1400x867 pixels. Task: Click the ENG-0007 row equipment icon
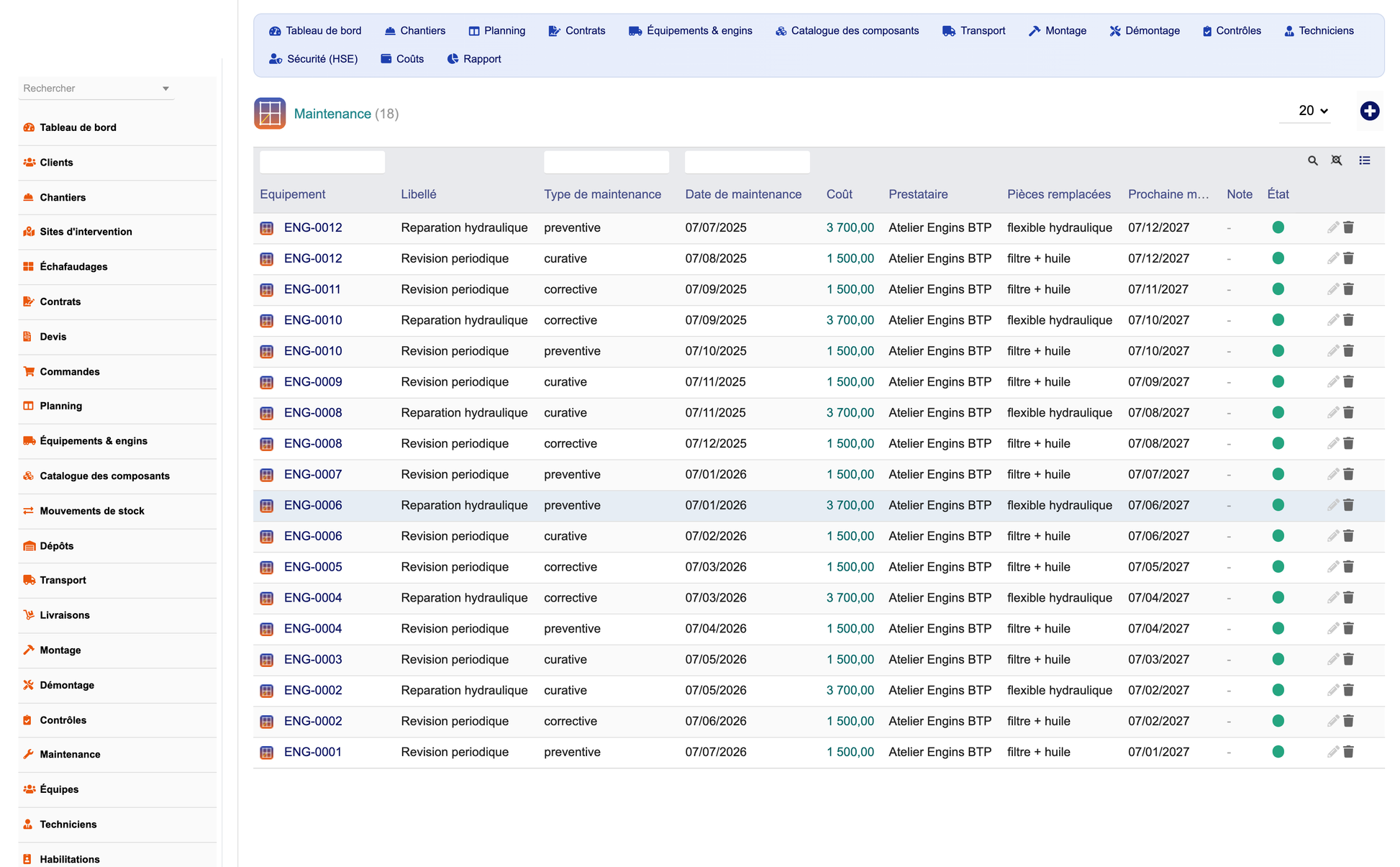tap(266, 475)
